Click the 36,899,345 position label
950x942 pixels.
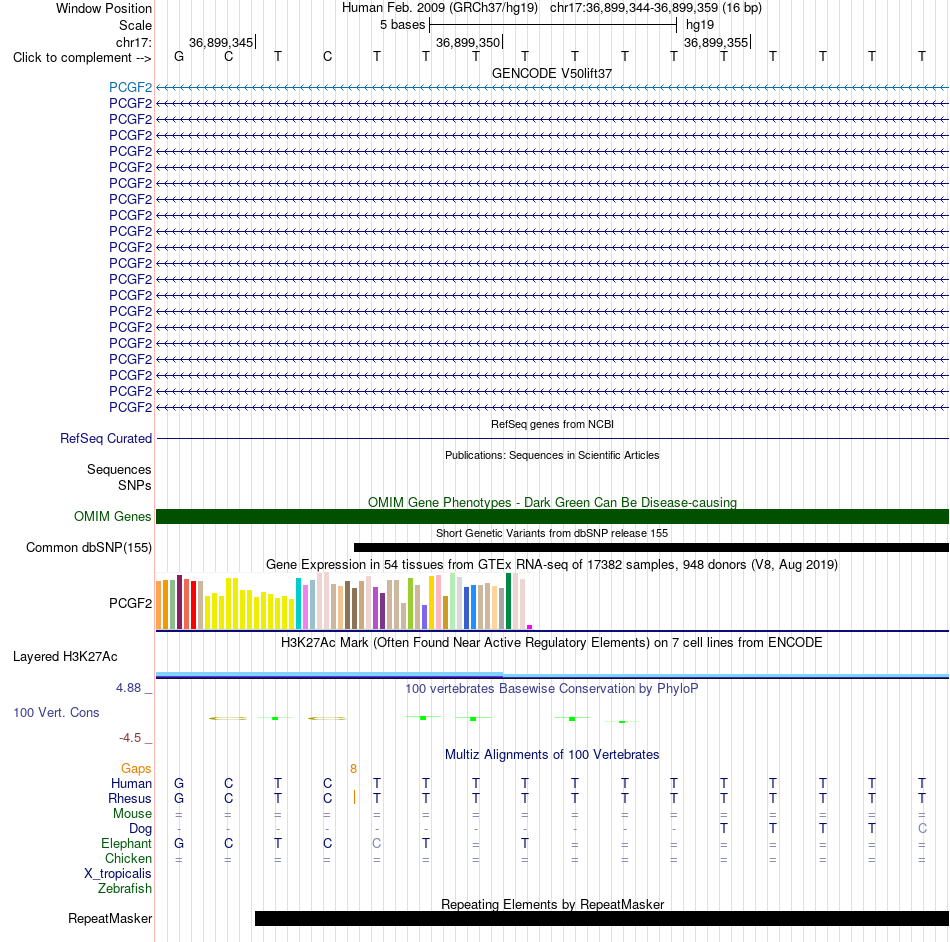pos(221,42)
